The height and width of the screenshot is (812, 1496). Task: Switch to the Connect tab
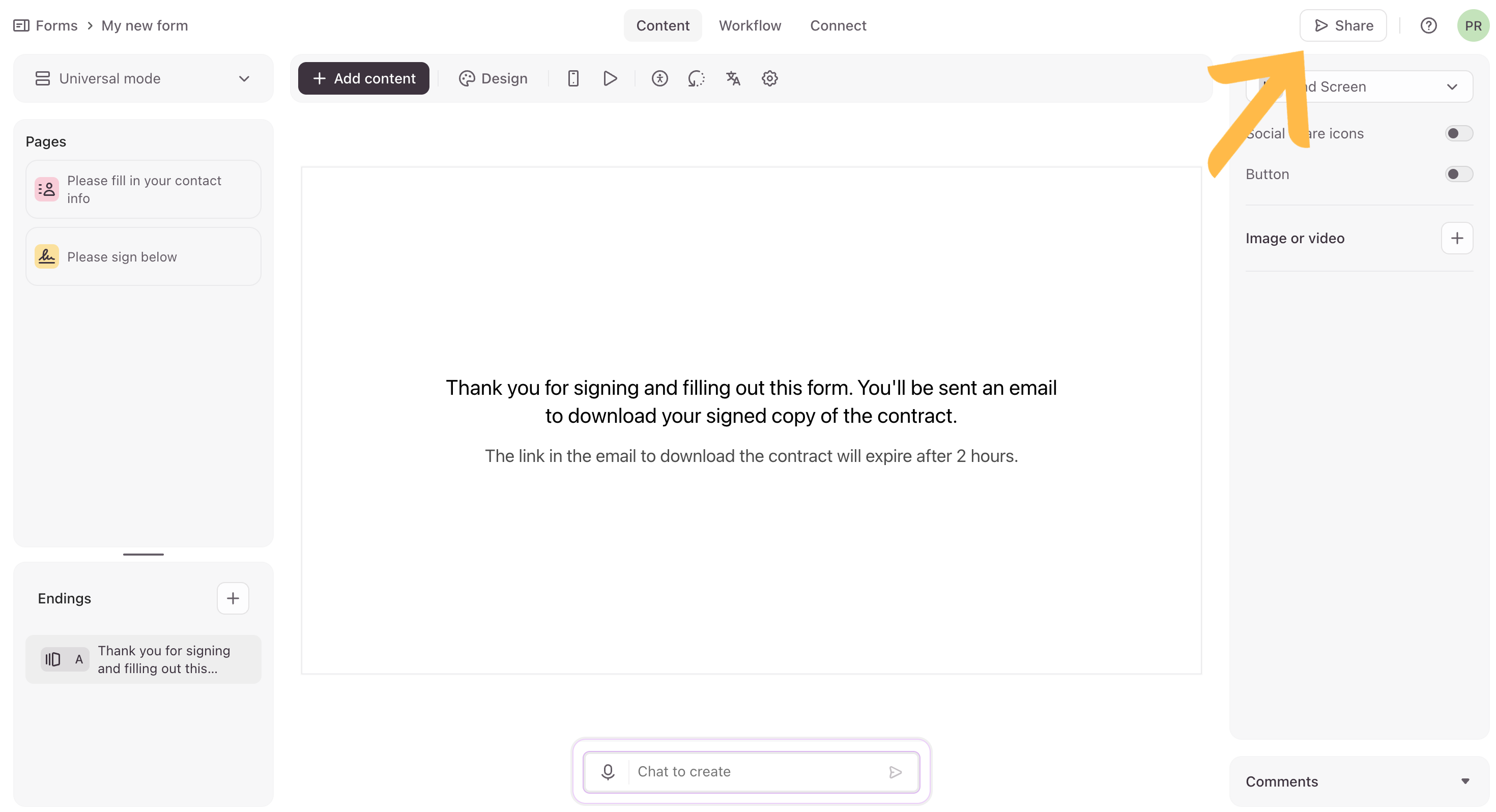[x=838, y=25]
